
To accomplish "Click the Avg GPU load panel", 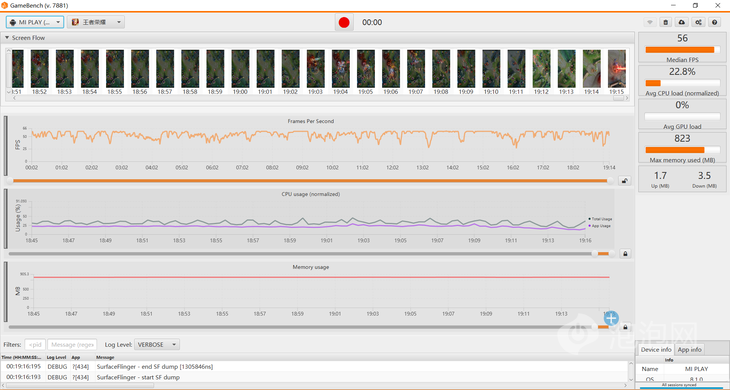I will click(682, 115).
